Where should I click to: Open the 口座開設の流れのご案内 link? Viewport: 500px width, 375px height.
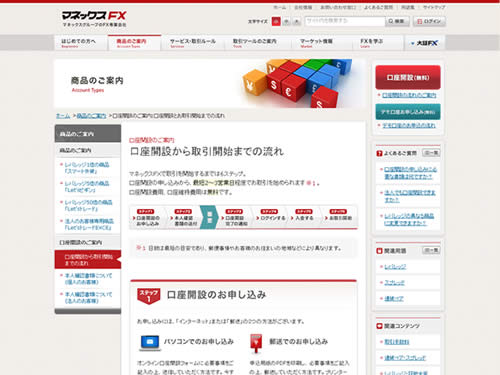[409, 95]
